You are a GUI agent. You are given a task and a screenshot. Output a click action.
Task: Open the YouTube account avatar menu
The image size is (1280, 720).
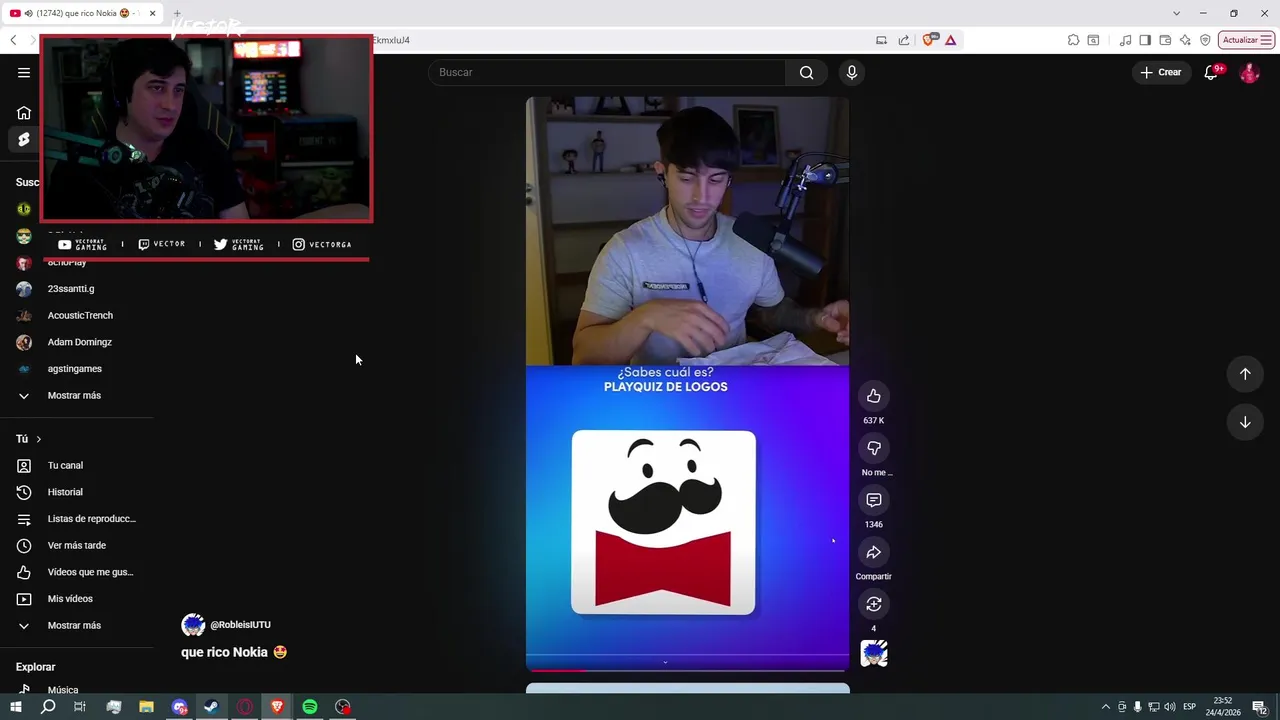[x=1249, y=72]
